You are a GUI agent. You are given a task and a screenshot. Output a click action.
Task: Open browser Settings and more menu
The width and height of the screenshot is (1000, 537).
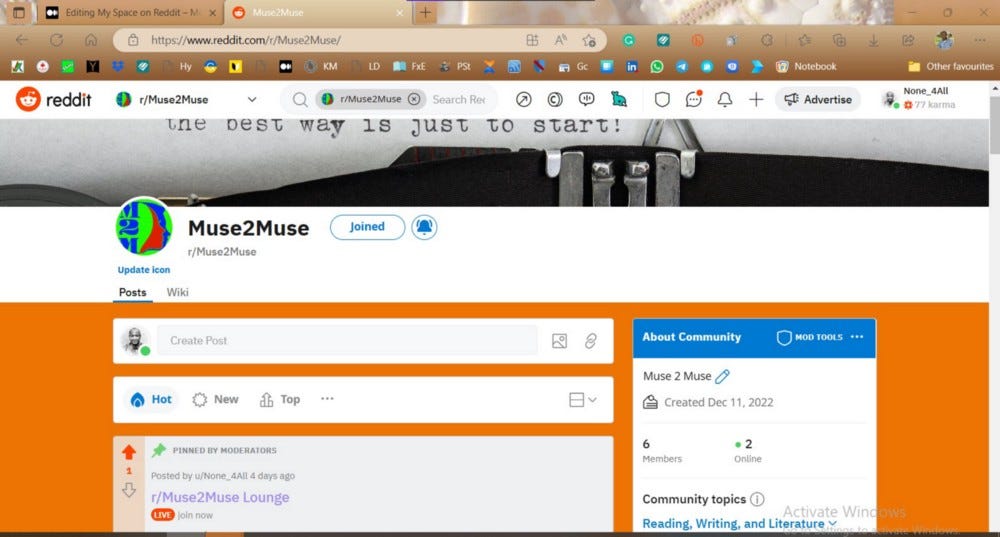coord(980,40)
